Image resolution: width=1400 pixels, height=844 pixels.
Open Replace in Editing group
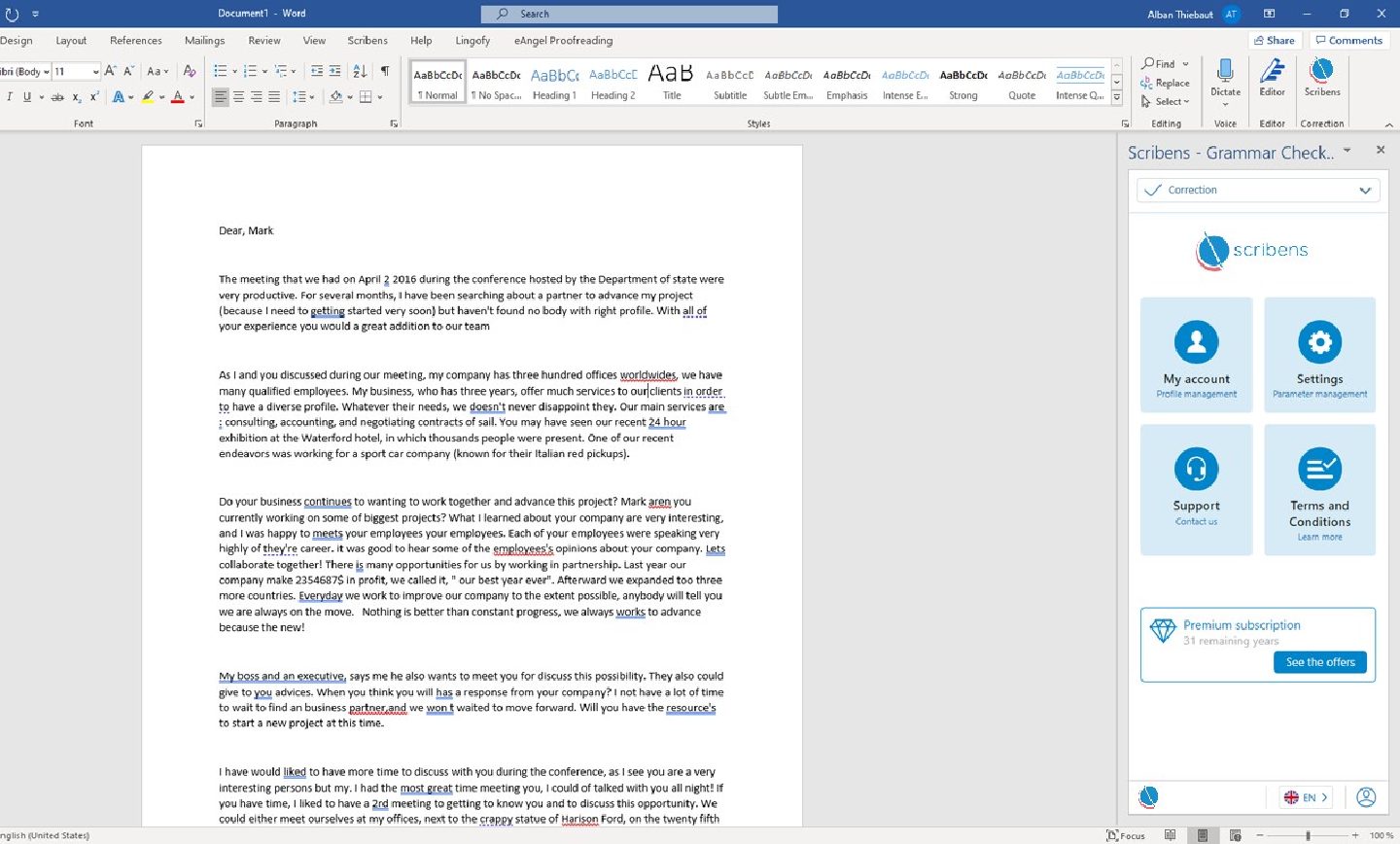(1165, 83)
